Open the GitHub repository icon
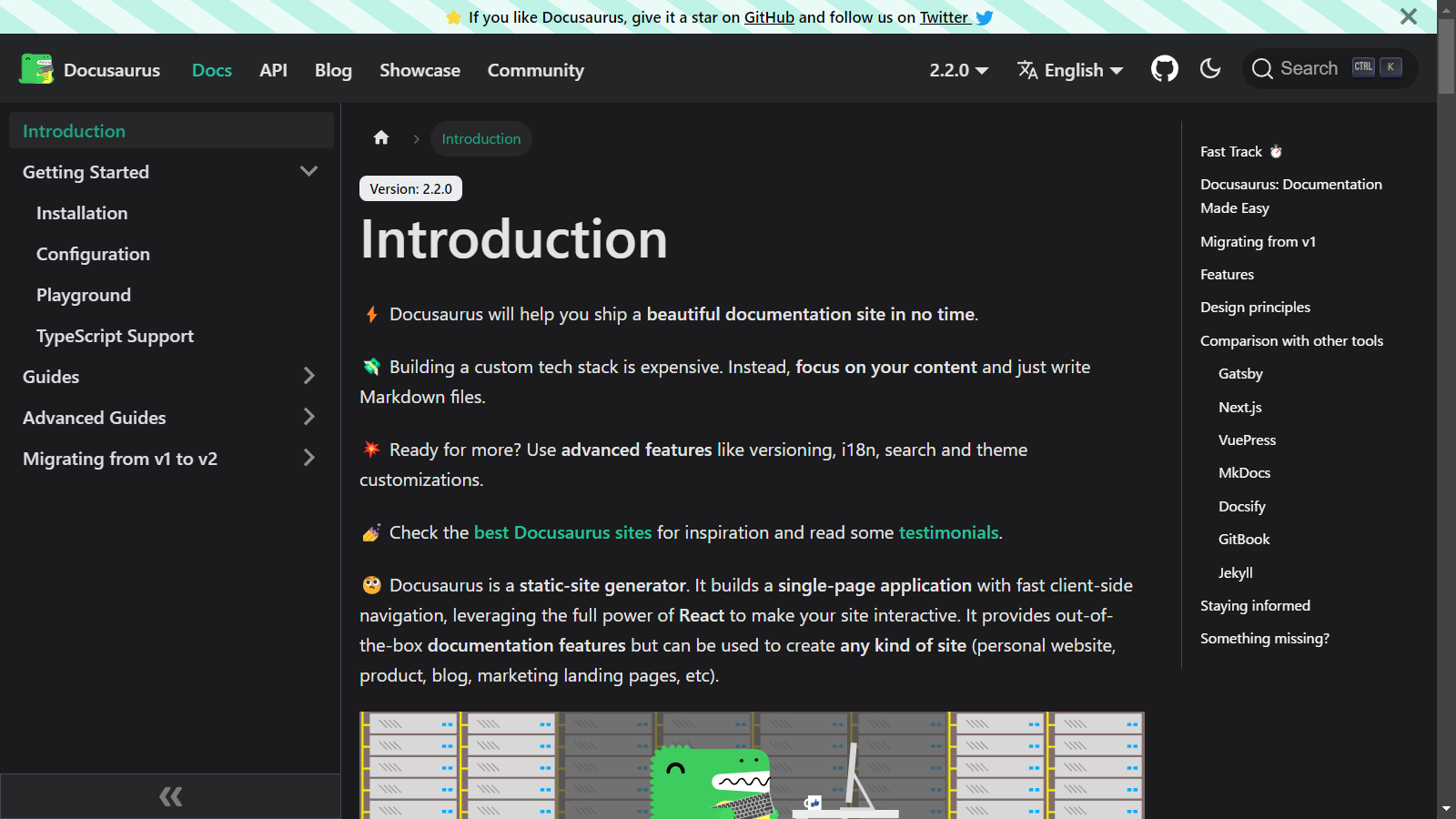The image size is (1456, 819). point(1164,69)
